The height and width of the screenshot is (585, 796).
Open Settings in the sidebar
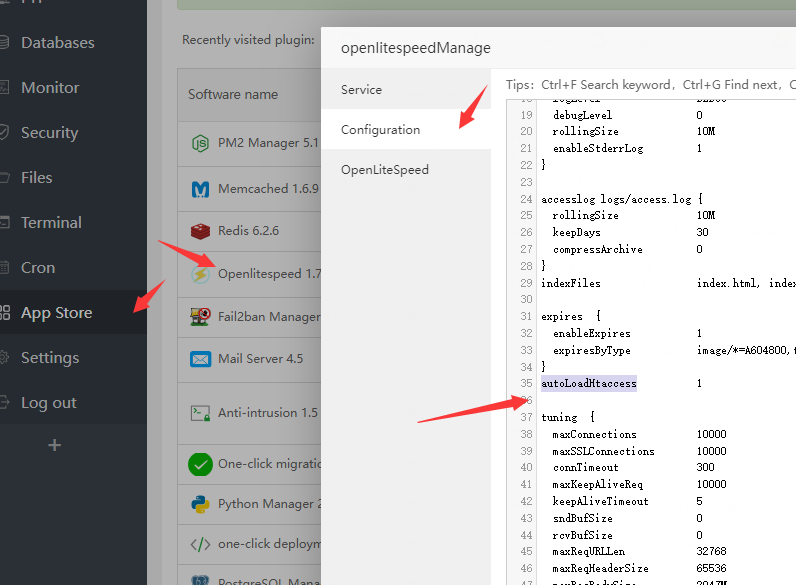50,358
